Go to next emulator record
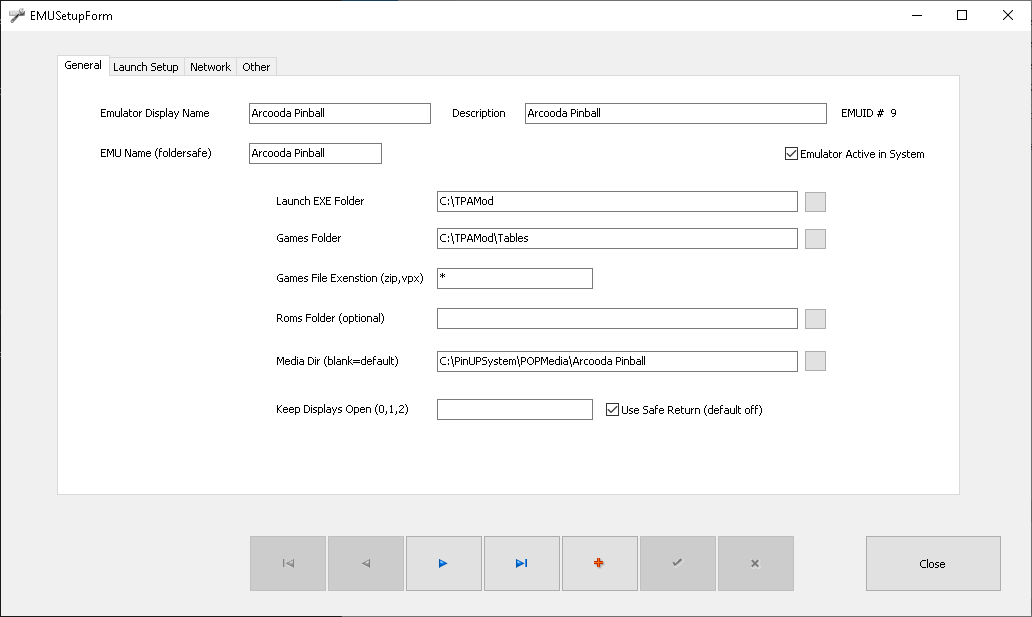 [443, 564]
